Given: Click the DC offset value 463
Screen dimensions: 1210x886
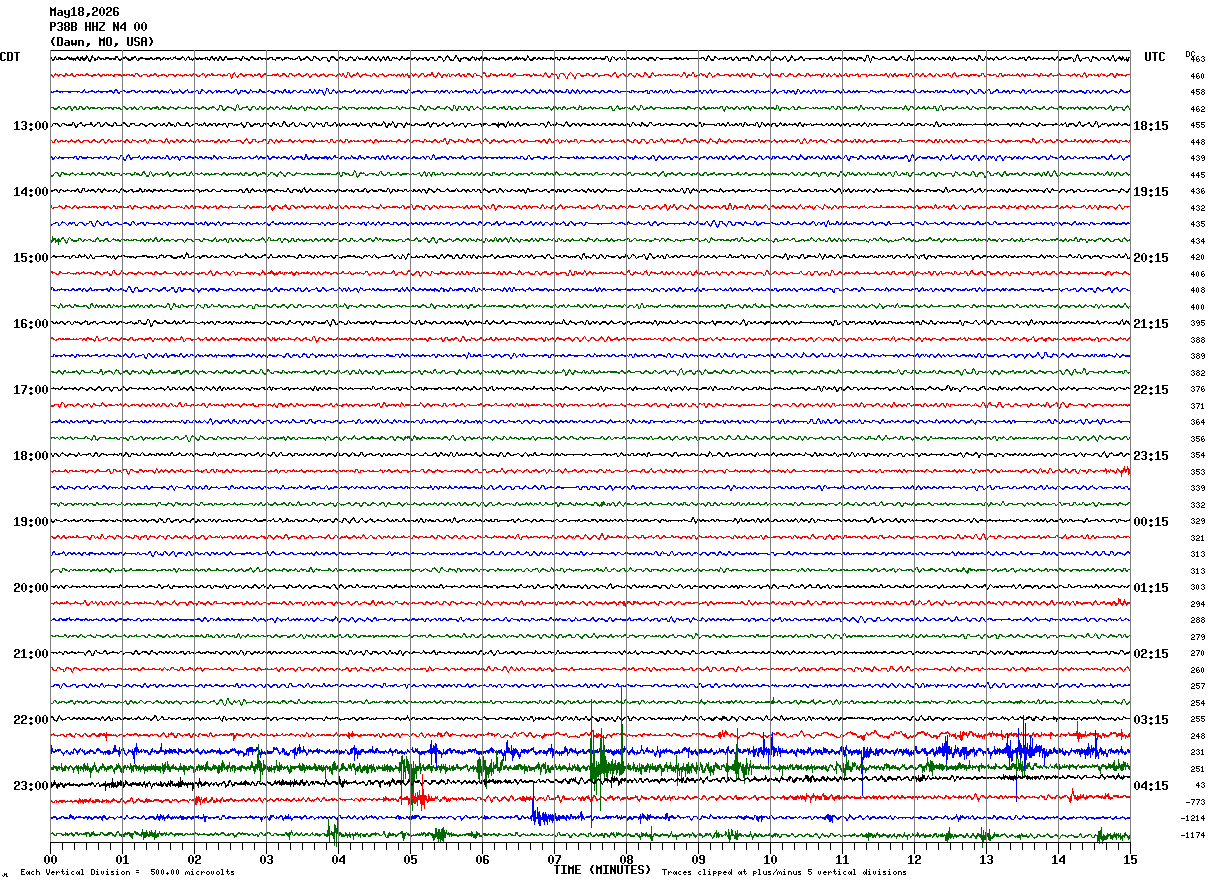Looking at the screenshot, I should tap(1197, 59).
